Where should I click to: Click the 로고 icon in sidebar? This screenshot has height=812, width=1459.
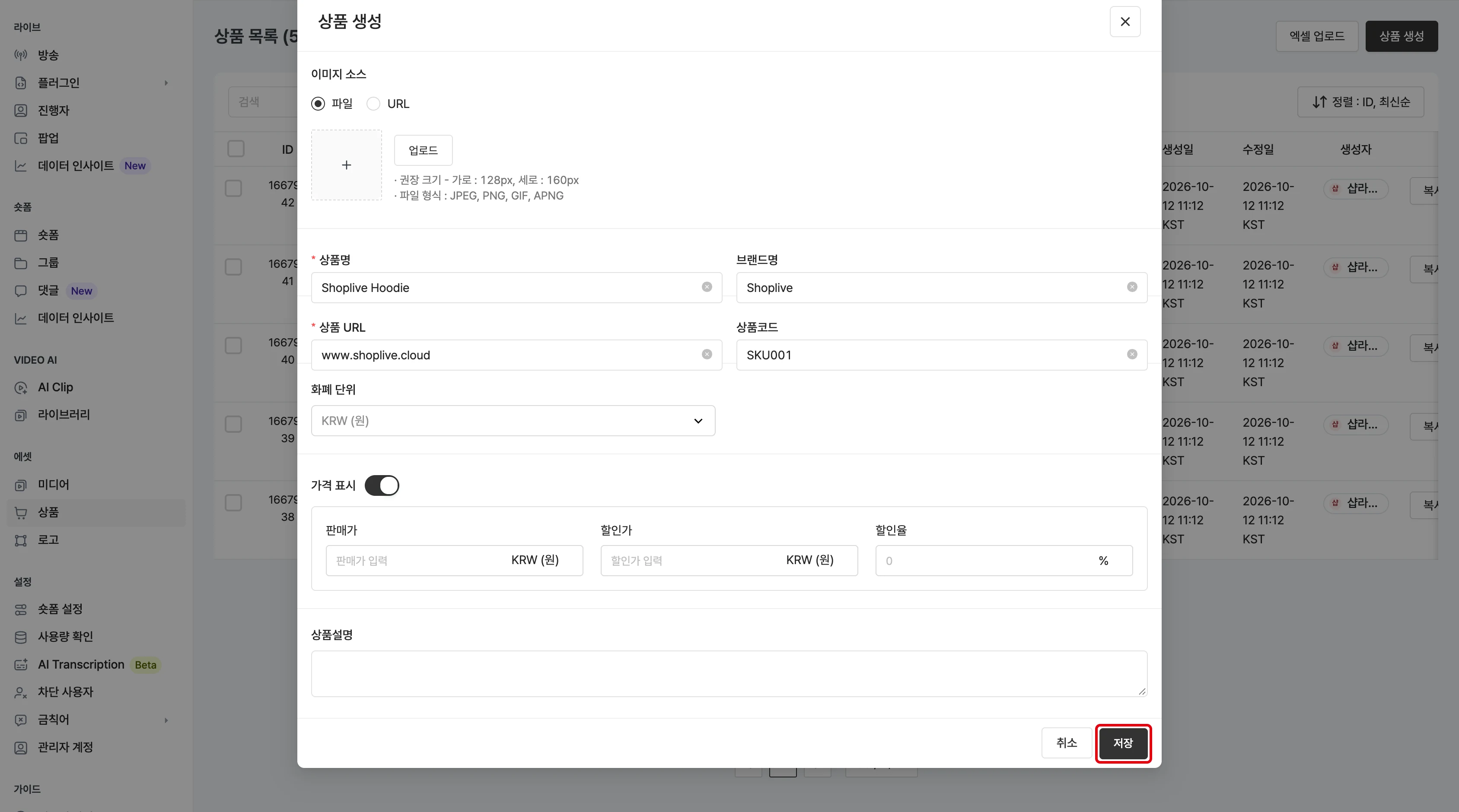[21, 540]
